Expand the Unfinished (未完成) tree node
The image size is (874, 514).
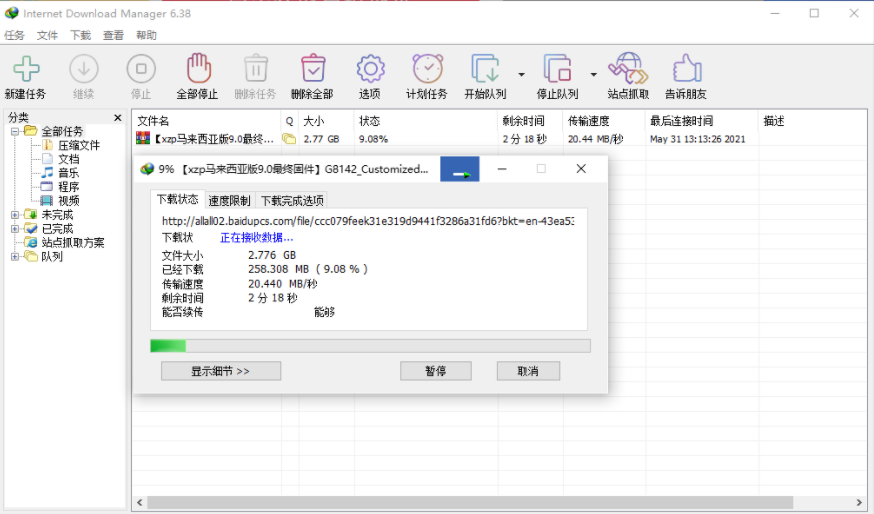[15, 215]
